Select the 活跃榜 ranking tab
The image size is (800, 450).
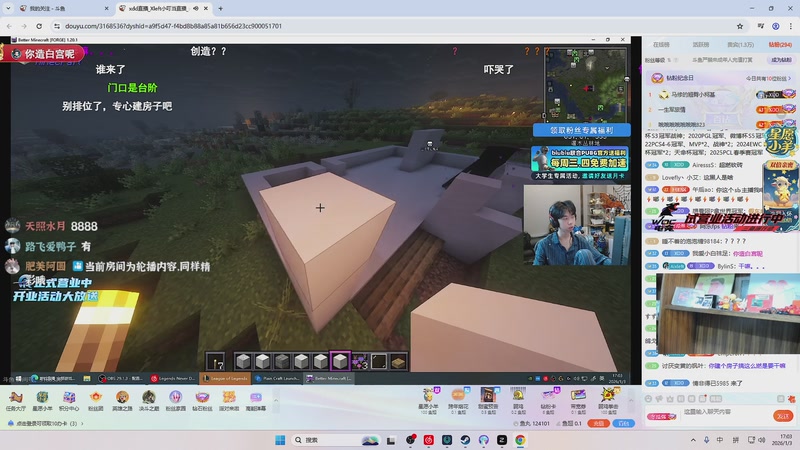pyautogui.click(x=701, y=45)
